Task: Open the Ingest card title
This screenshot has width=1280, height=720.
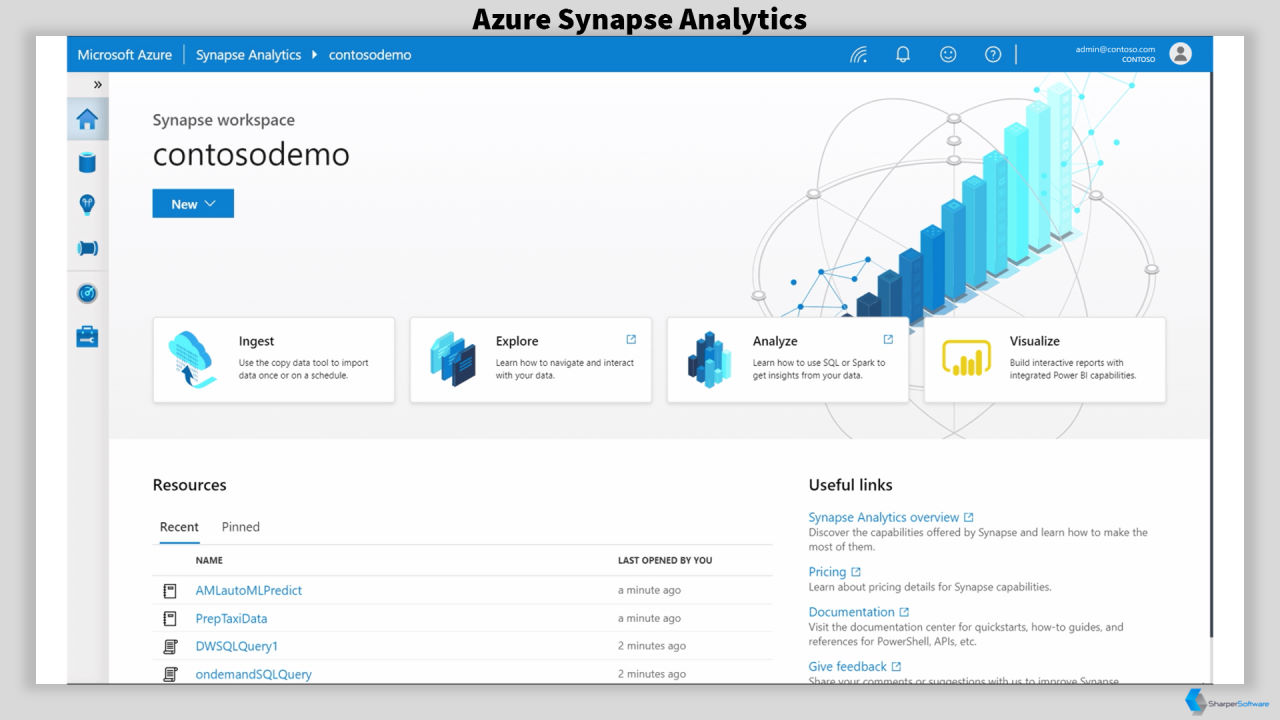Action: [x=256, y=341]
